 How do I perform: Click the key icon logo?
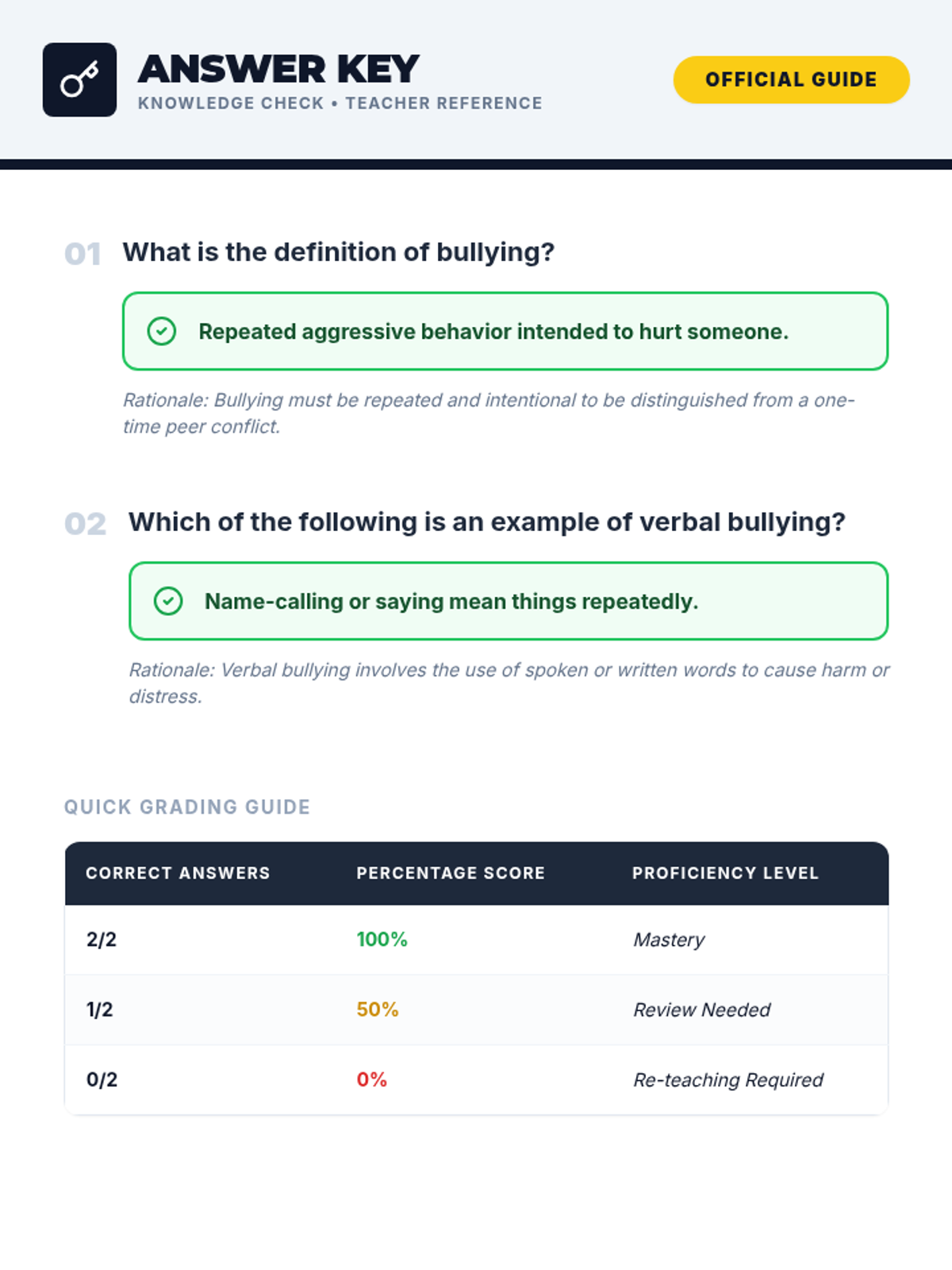(x=79, y=79)
